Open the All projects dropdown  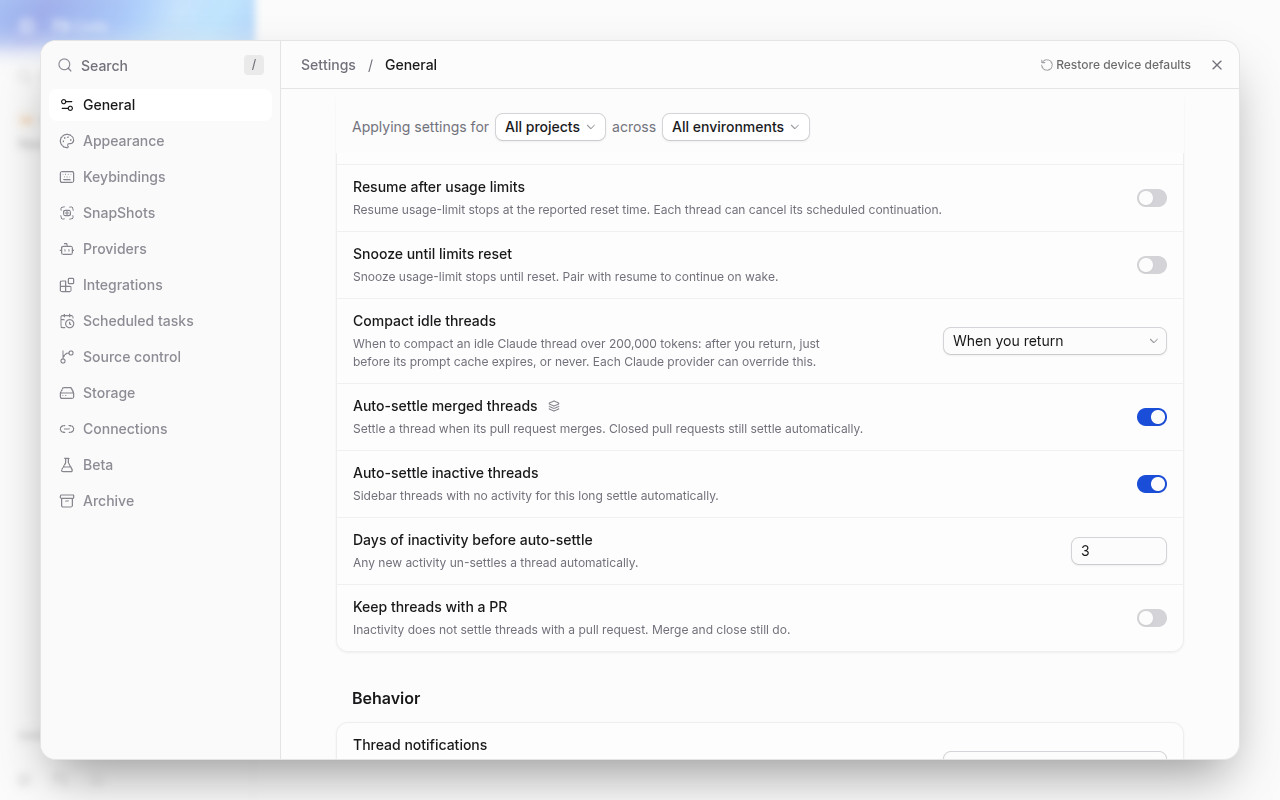550,127
